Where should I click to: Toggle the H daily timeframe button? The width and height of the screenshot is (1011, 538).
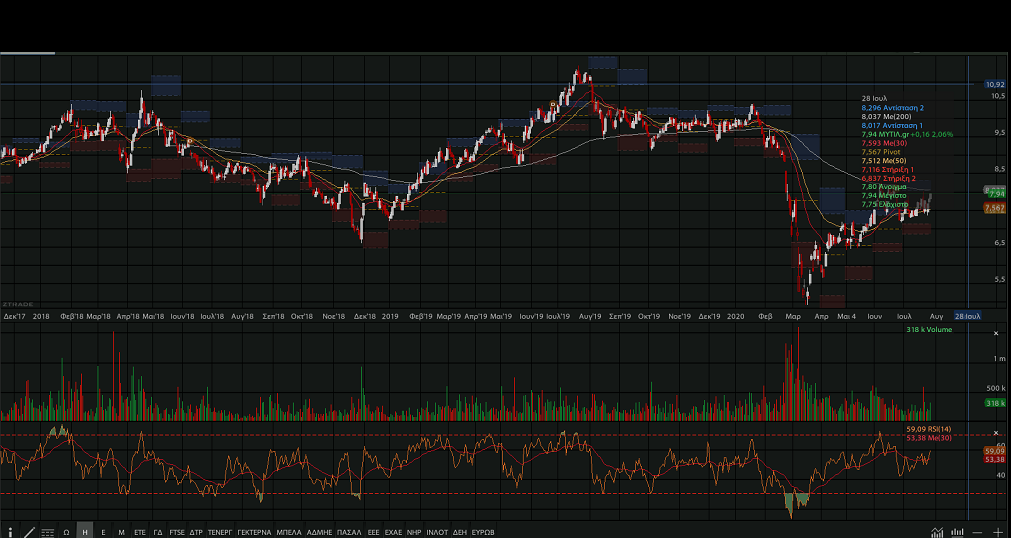85,532
